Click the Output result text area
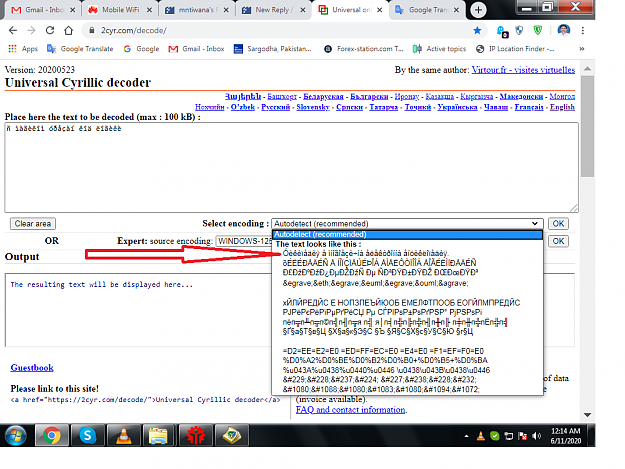 (138, 310)
